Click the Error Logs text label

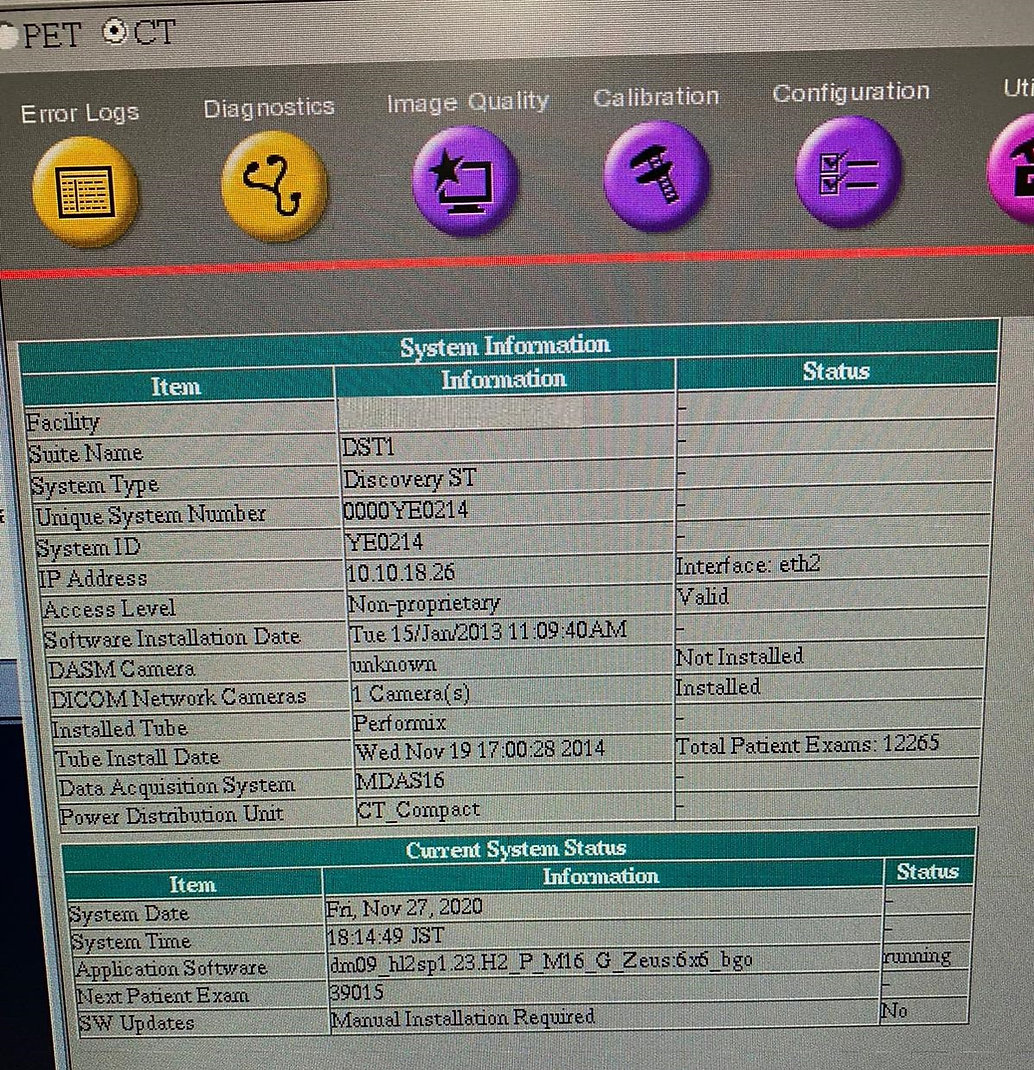80,113
